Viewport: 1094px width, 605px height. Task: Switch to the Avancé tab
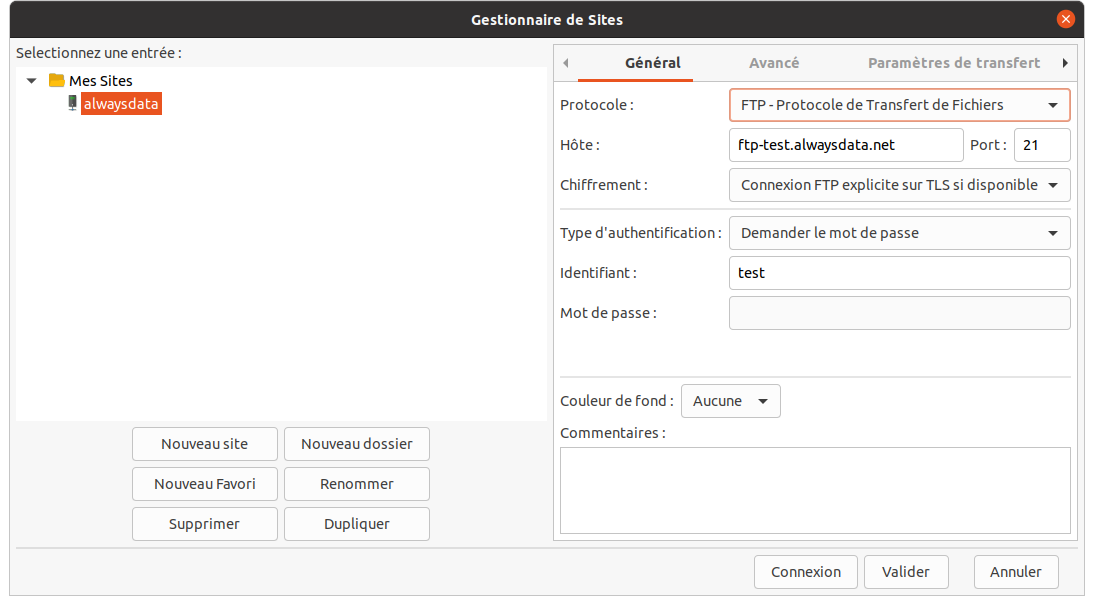[774, 62]
